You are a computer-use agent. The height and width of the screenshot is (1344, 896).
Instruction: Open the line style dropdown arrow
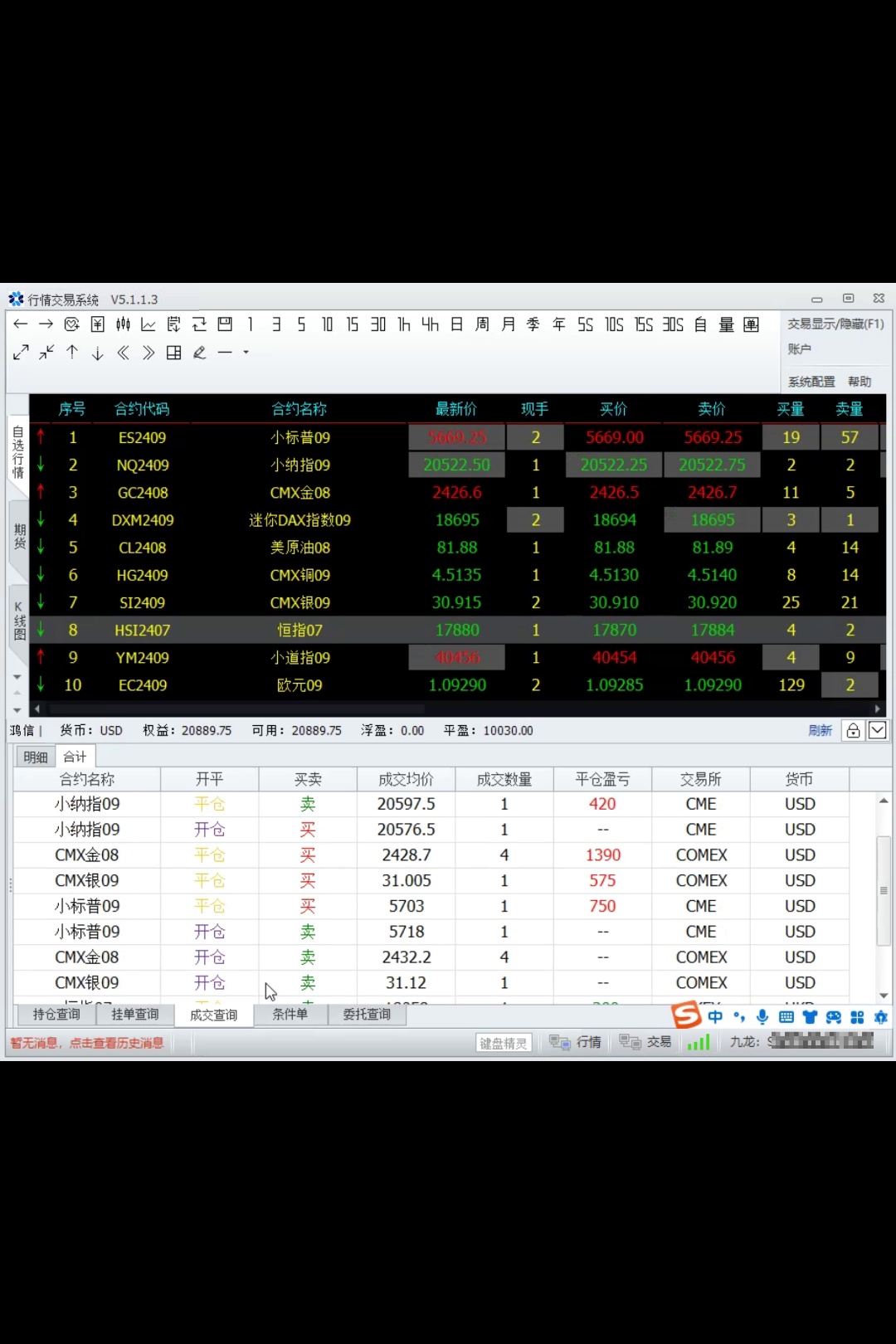coord(246,353)
